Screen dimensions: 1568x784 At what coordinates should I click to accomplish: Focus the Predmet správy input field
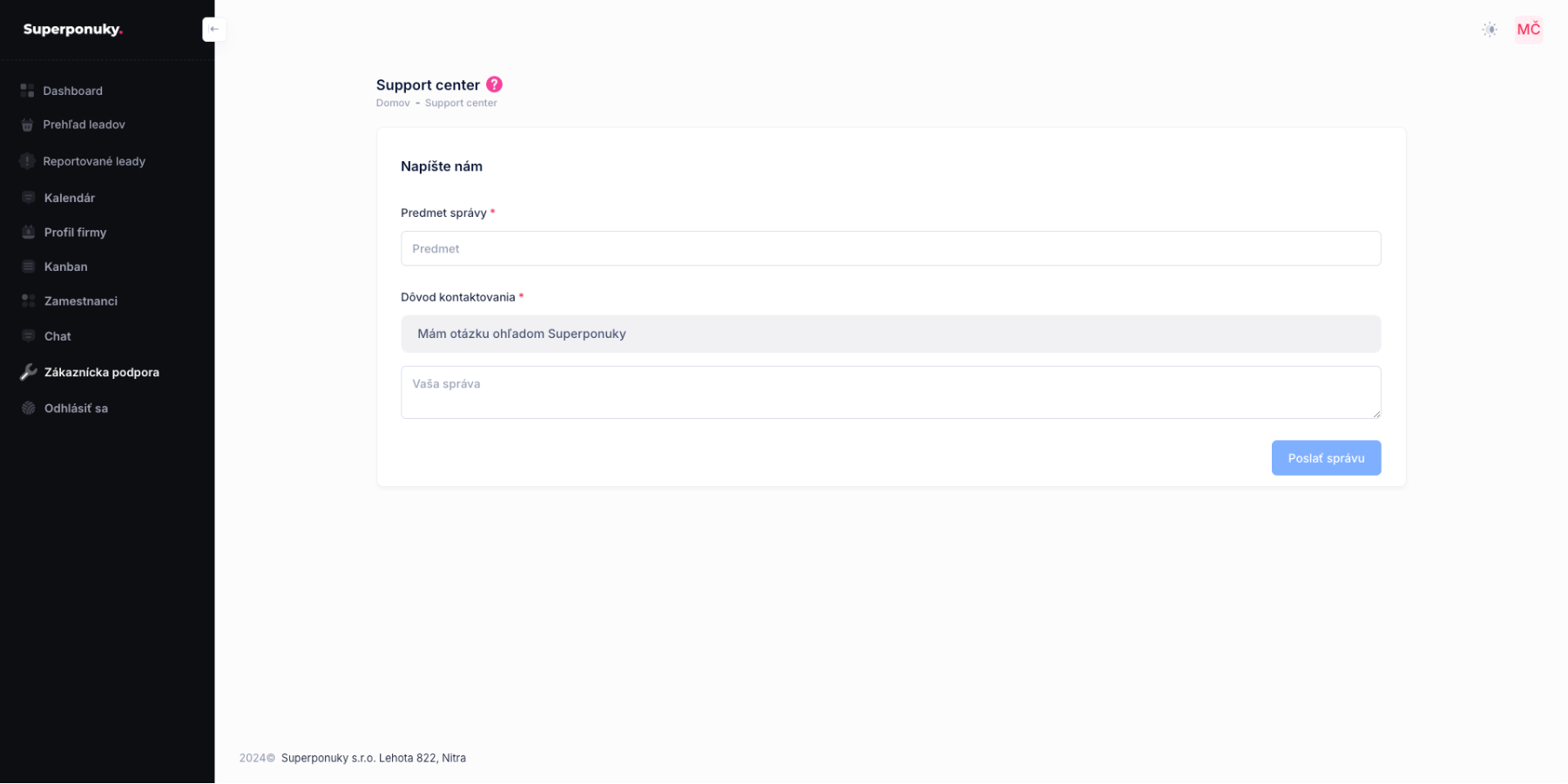[890, 248]
